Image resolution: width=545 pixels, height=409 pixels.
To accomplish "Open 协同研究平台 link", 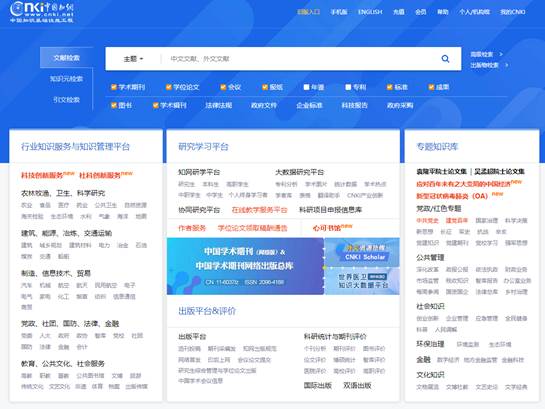I will [199, 210].
